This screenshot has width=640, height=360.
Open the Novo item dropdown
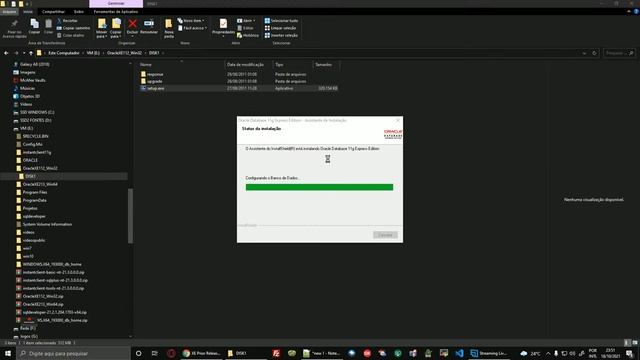pos(191,20)
